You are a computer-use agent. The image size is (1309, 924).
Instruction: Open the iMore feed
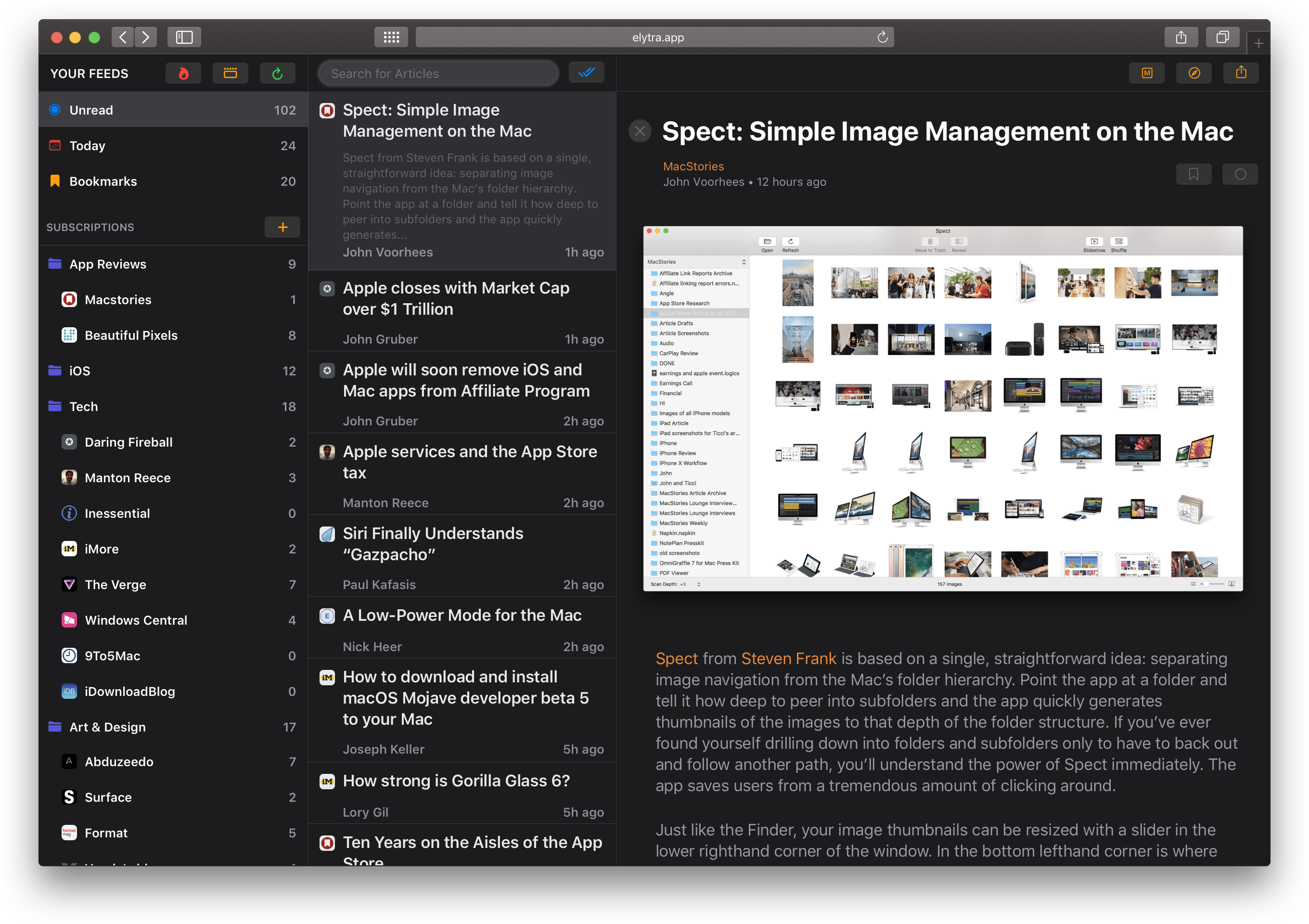(173, 549)
